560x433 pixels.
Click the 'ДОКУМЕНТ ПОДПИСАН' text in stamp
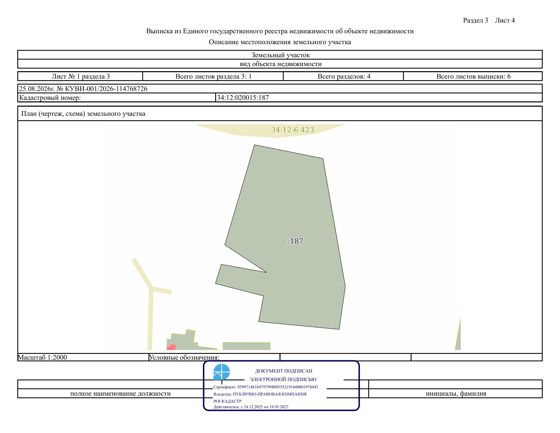pyautogui.click(x=284, y=371)
